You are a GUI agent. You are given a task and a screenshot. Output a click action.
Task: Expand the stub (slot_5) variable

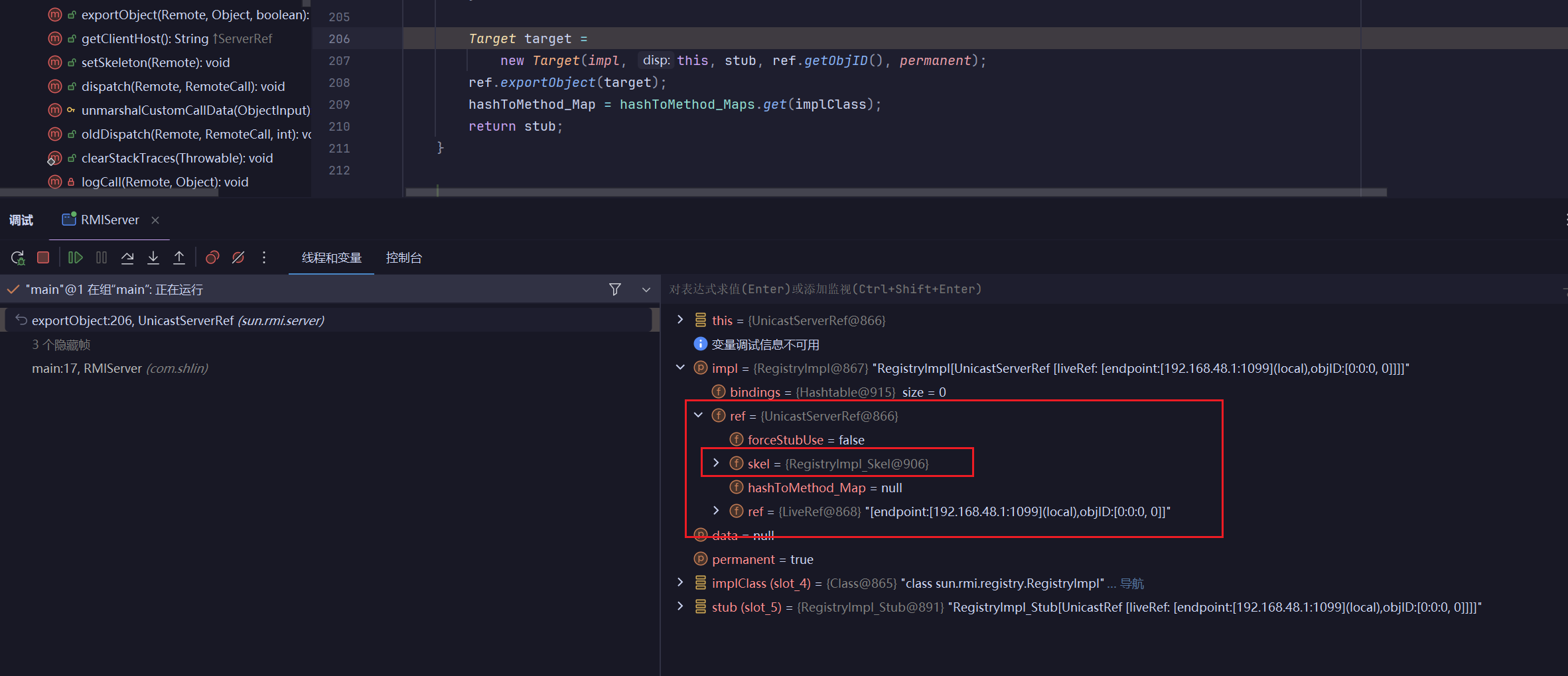pyautogui.click(x=680, y=606)
